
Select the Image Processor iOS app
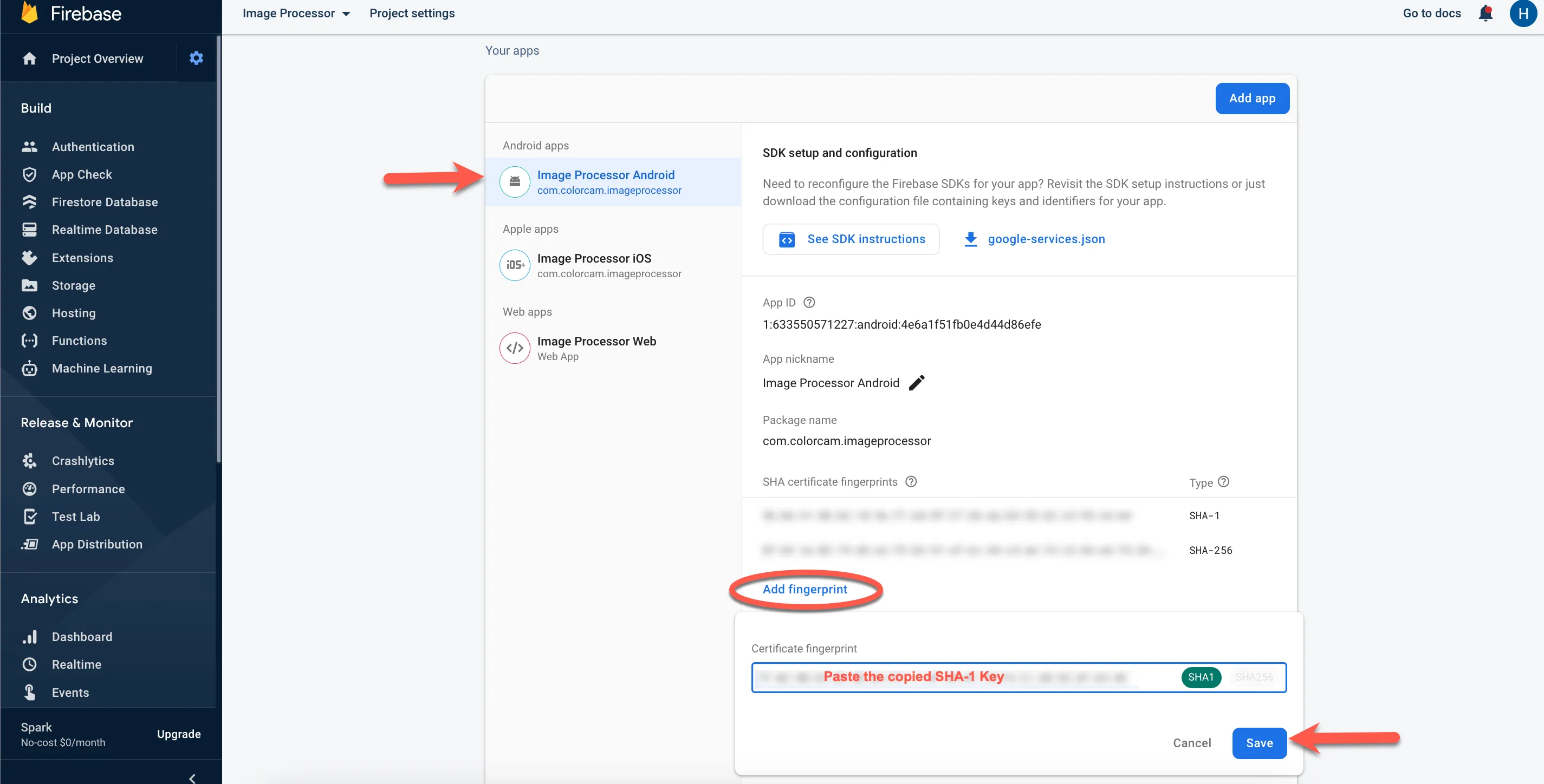click(x=613, y=265)
